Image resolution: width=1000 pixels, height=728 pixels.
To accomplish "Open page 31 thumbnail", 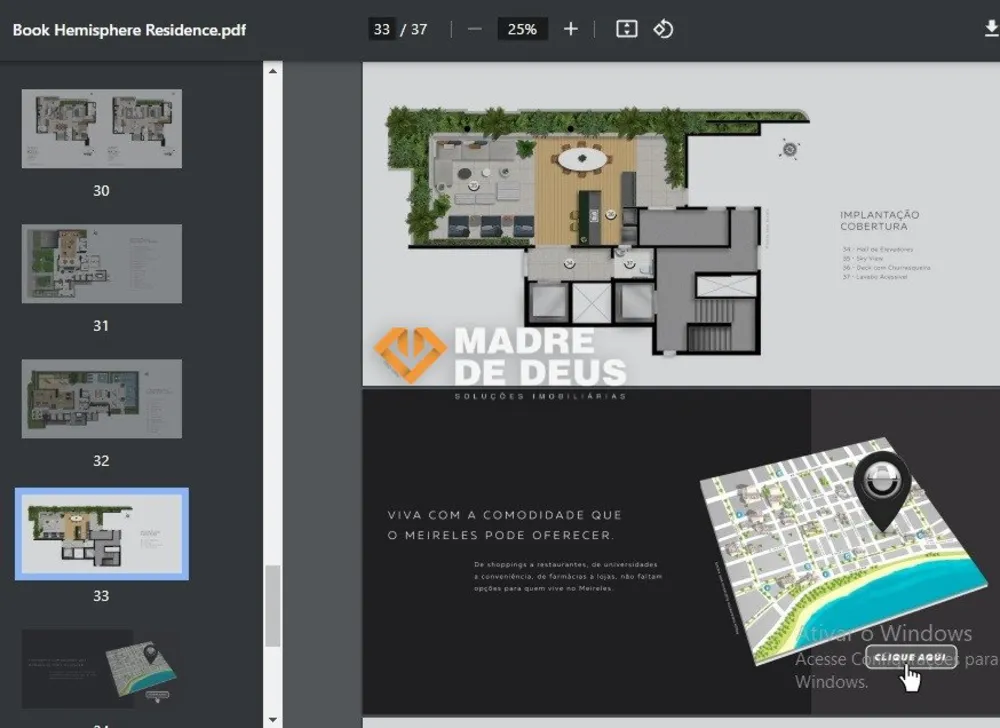I will click(101, 263).
